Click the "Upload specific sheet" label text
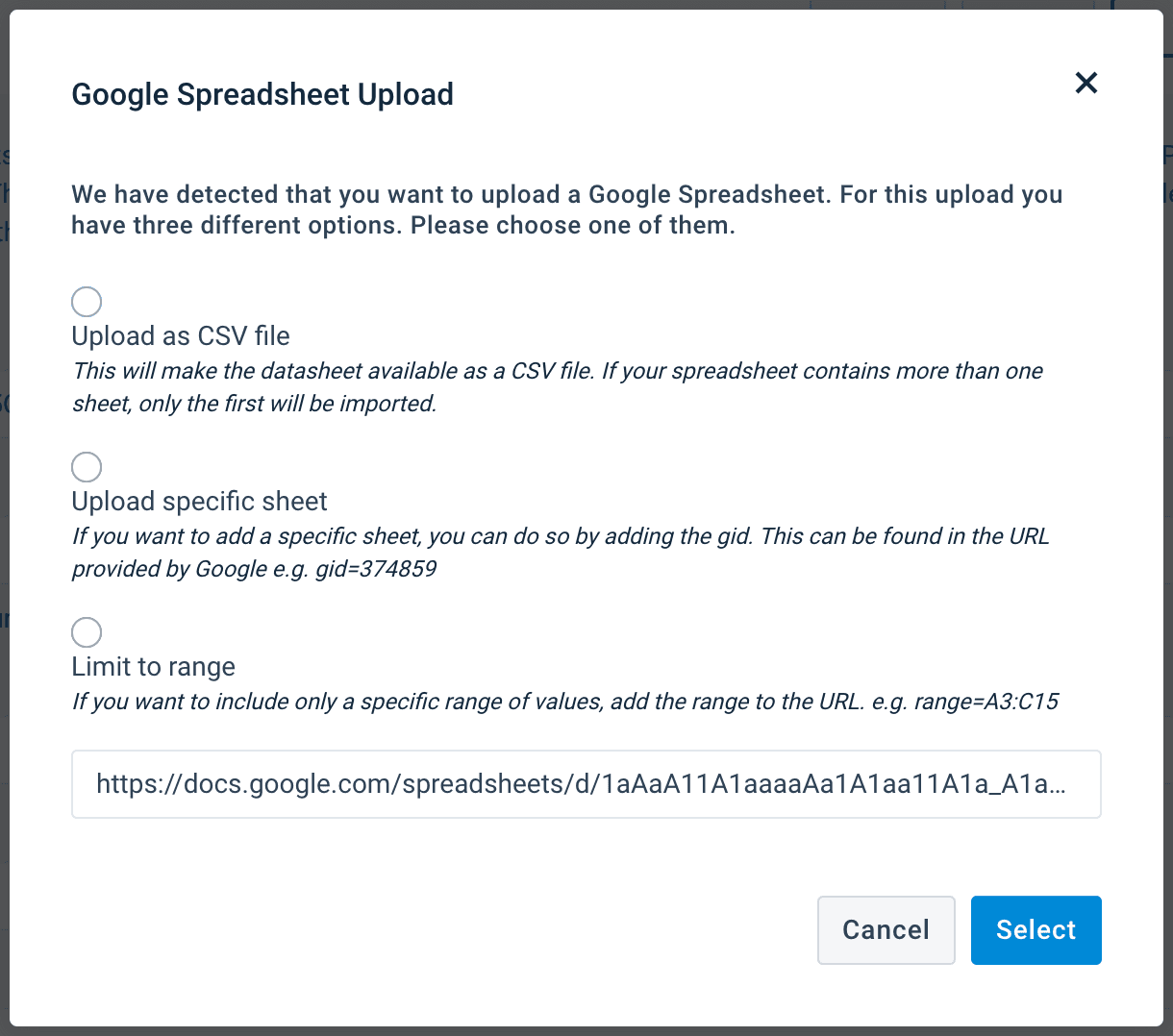The image size is (1173, 1036). click(200, 502)
